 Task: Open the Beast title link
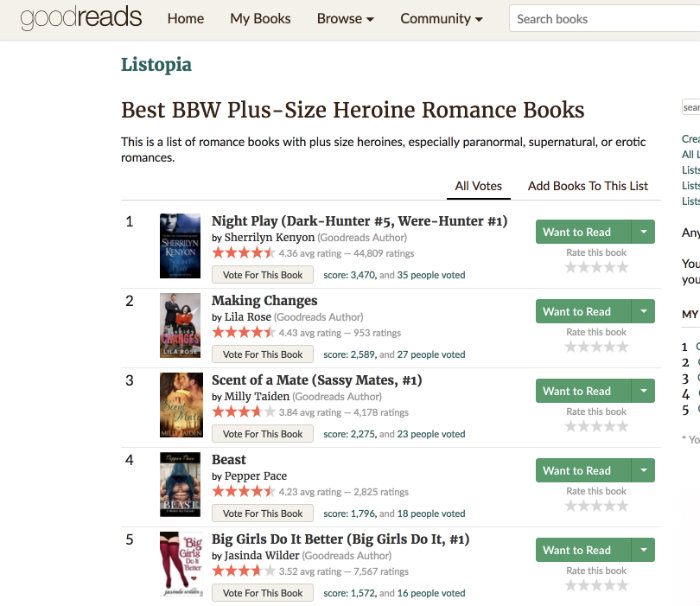pos(229,460)
